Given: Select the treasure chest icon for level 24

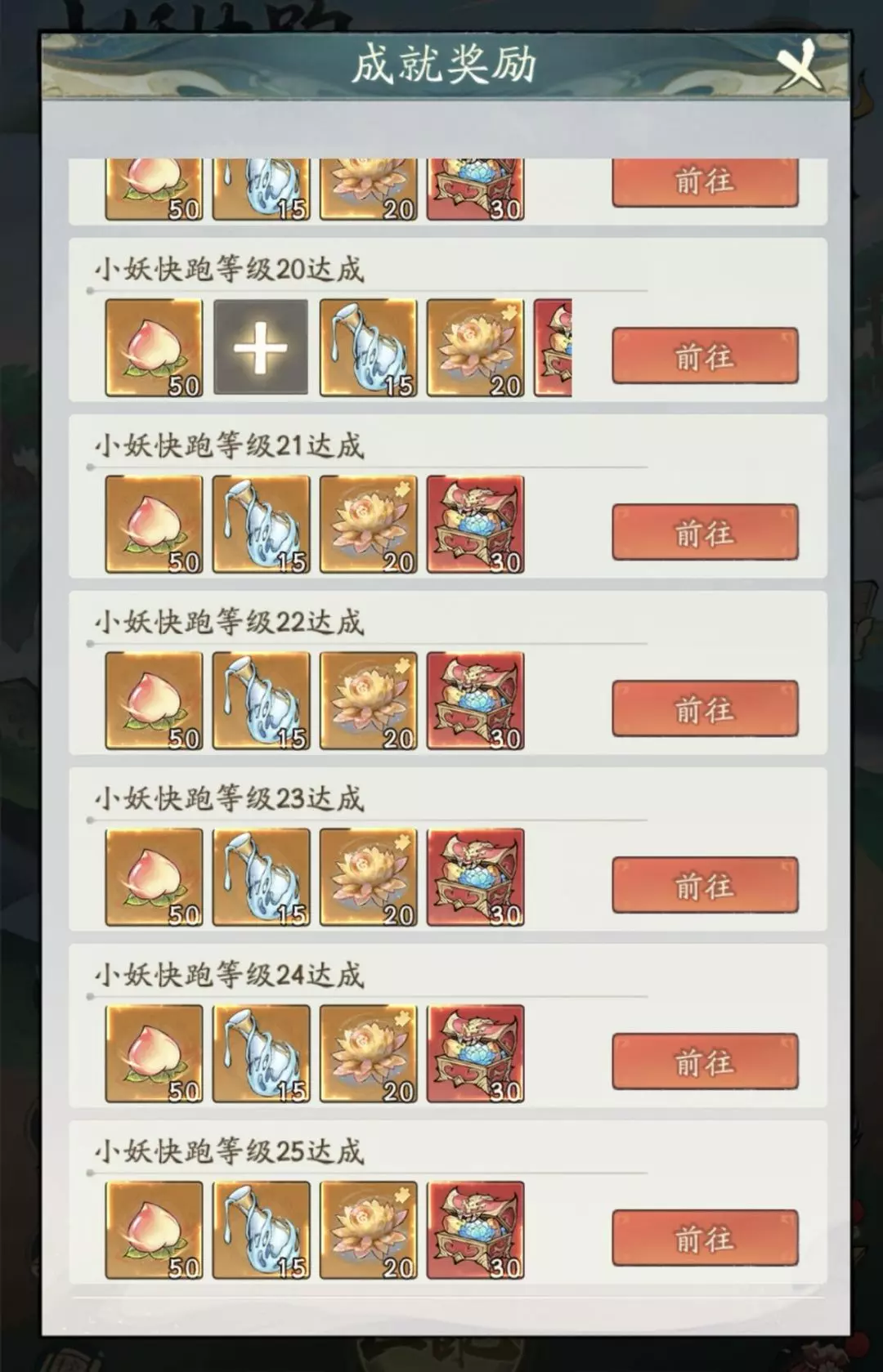Looking at the screenshot, I should (475, 1053).
